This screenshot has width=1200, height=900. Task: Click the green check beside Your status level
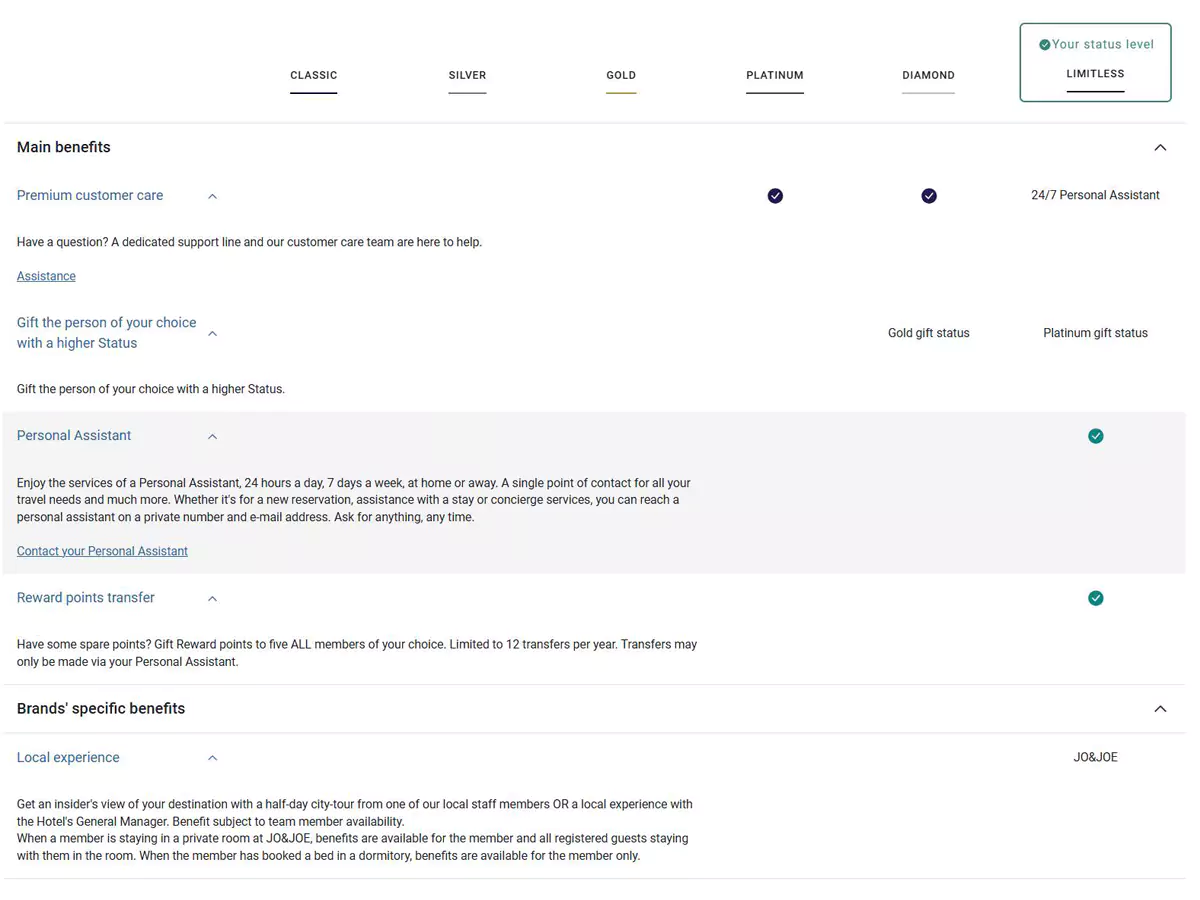[1044, 45]
